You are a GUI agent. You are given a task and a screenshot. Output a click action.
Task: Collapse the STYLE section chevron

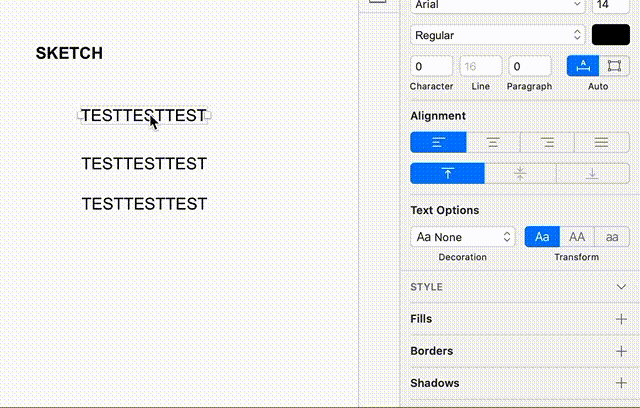[621, 287]
